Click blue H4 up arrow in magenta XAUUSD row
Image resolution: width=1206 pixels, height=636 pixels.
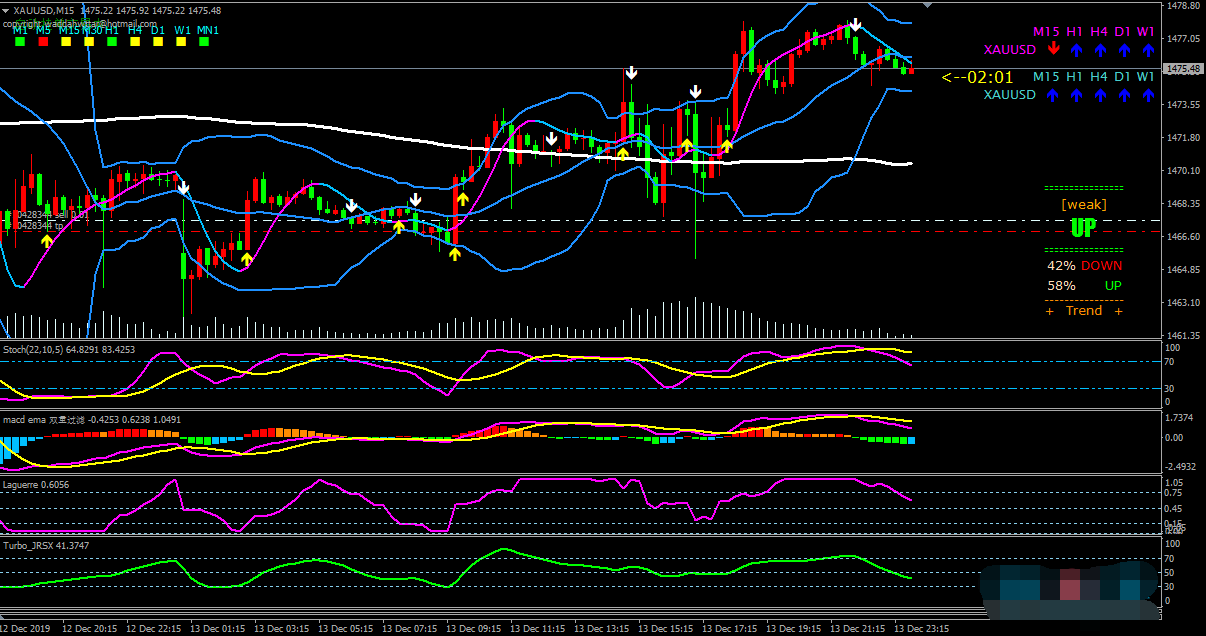(1100, 49)
